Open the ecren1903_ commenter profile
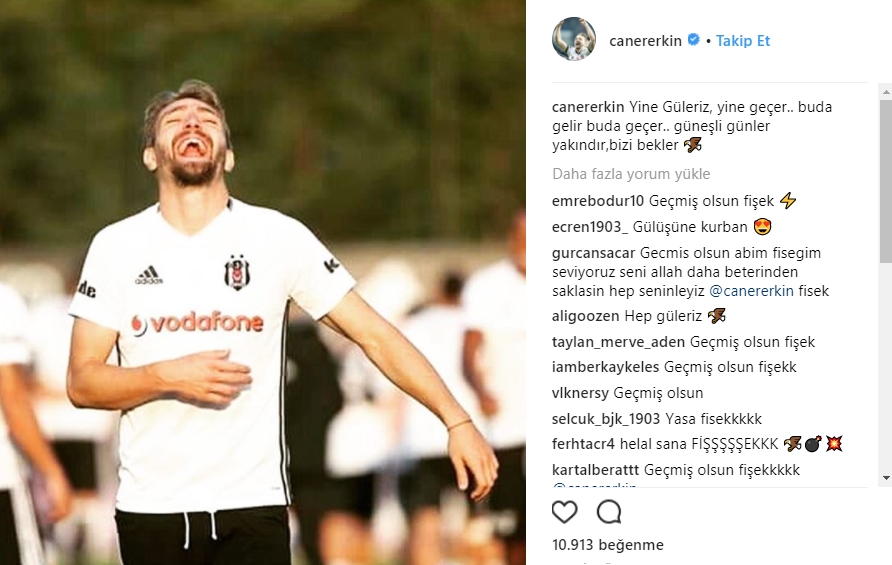 pyautogui.click(x=590, y=227)
